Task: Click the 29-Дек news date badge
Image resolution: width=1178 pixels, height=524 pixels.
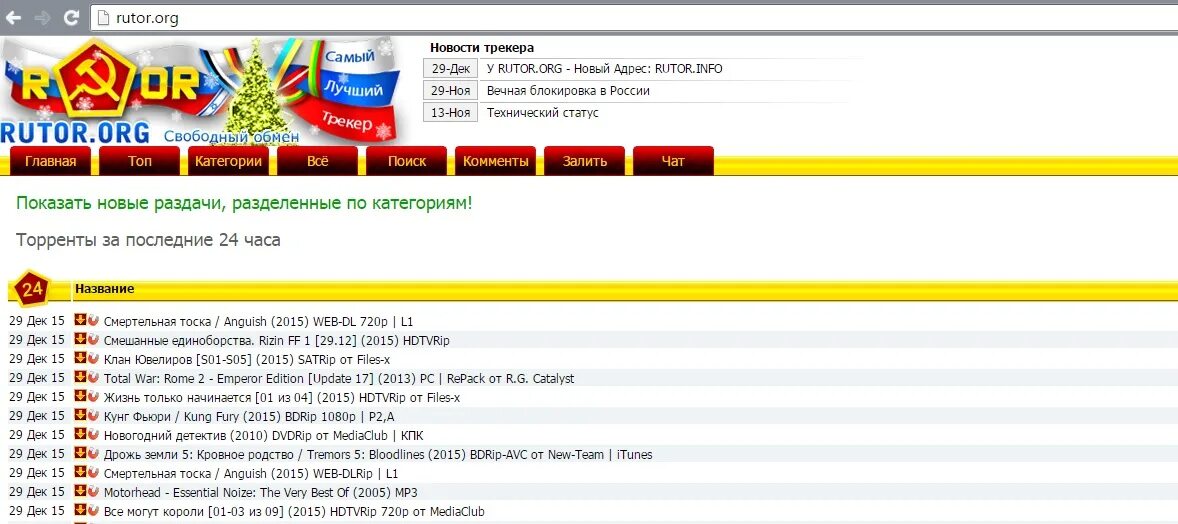Action: click(450, 68)
